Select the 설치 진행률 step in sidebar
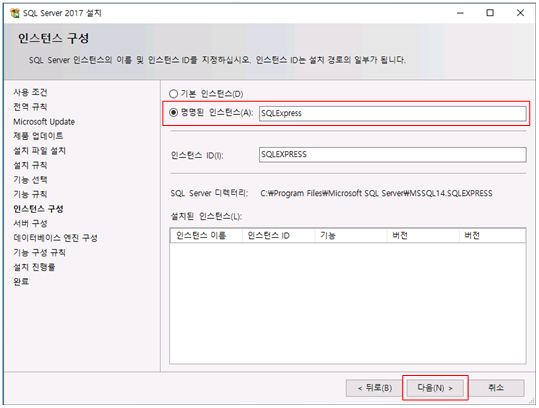The height and width of the screenshot is (408, 539). (34, 267)
